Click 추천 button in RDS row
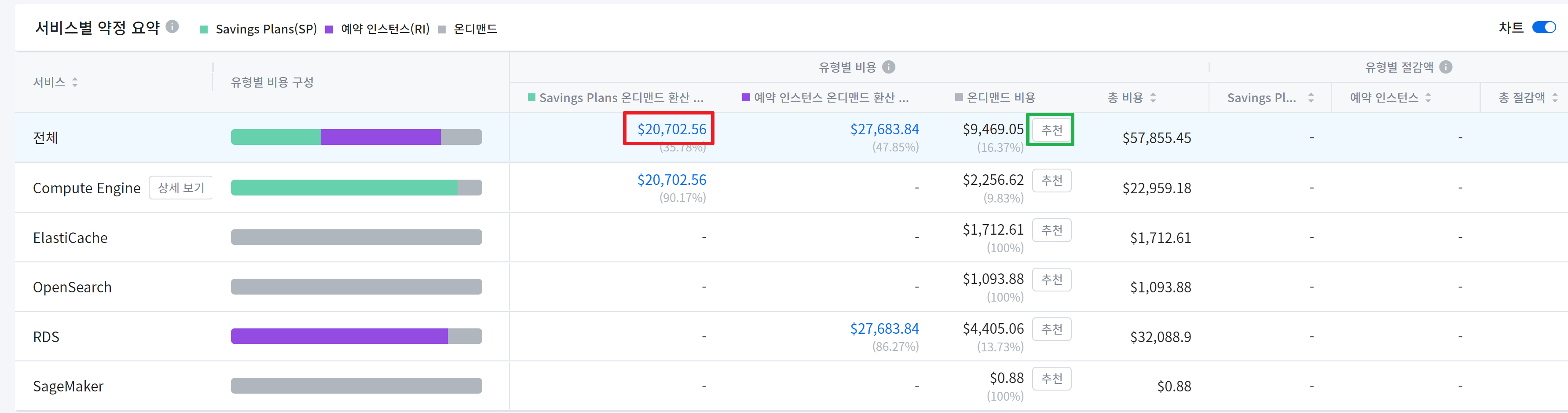1568x413 pixels. tap(1051, 329)
